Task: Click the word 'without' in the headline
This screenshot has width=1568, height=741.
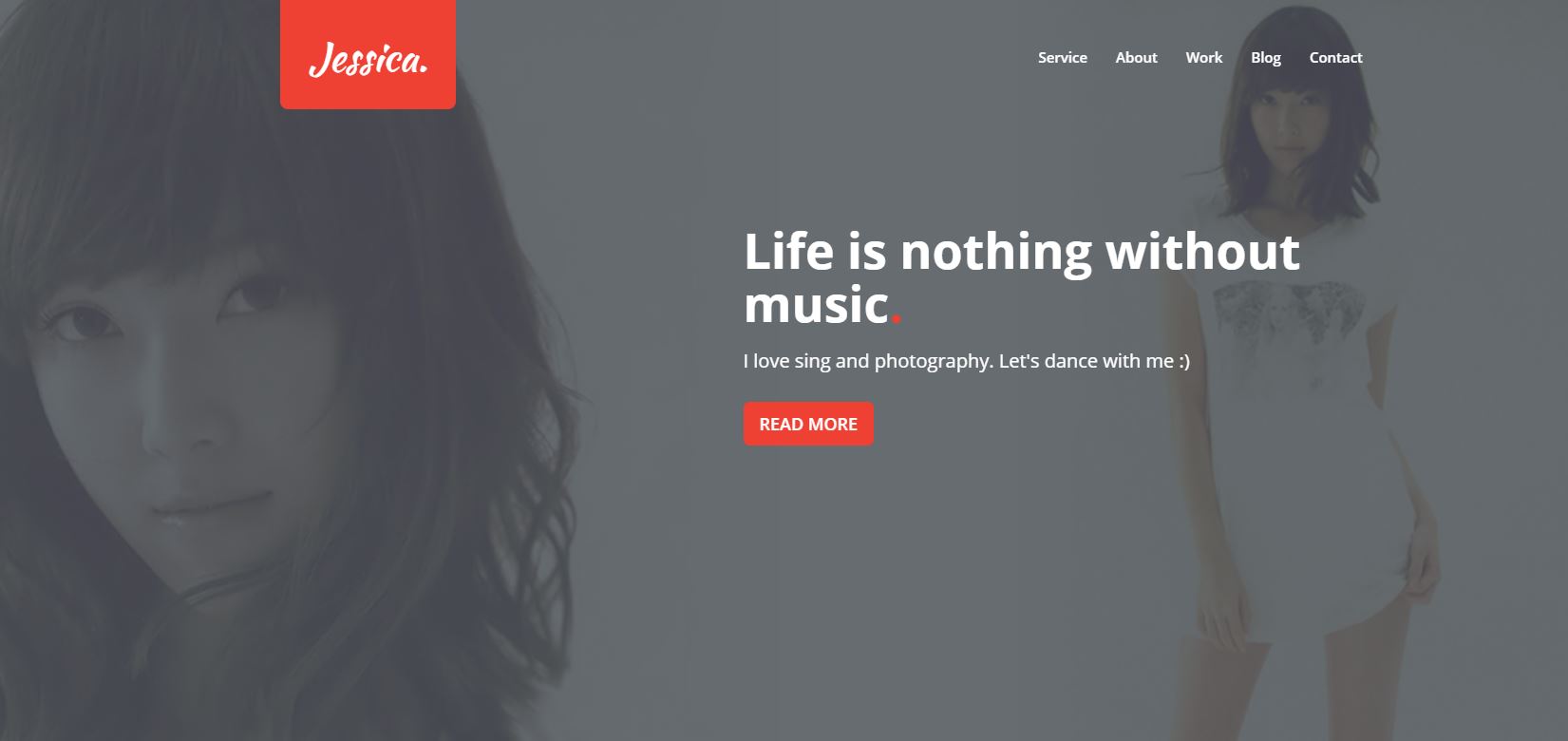Action: coord(1202,252)
